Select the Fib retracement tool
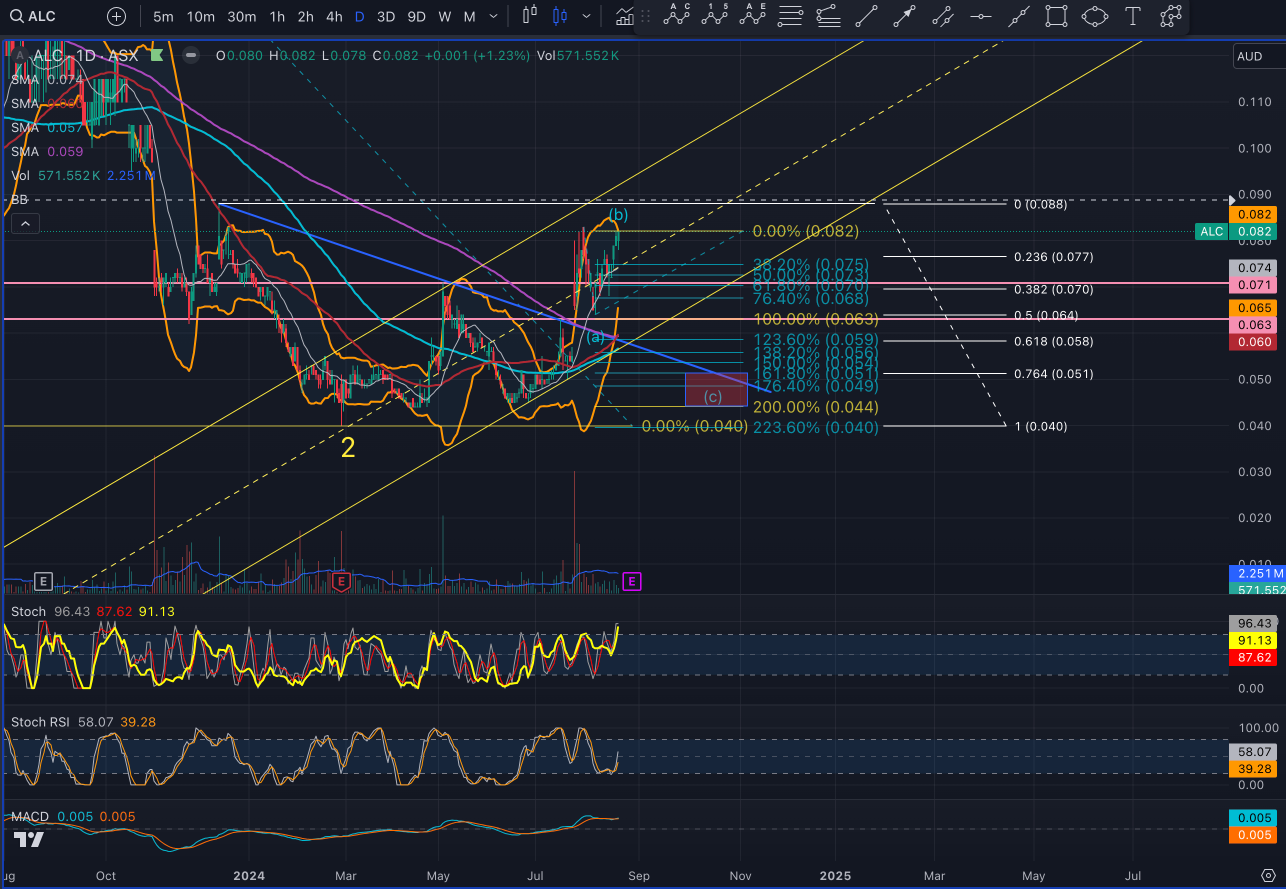This screenshot has height=889, width=1286. [x=790, y=16]
